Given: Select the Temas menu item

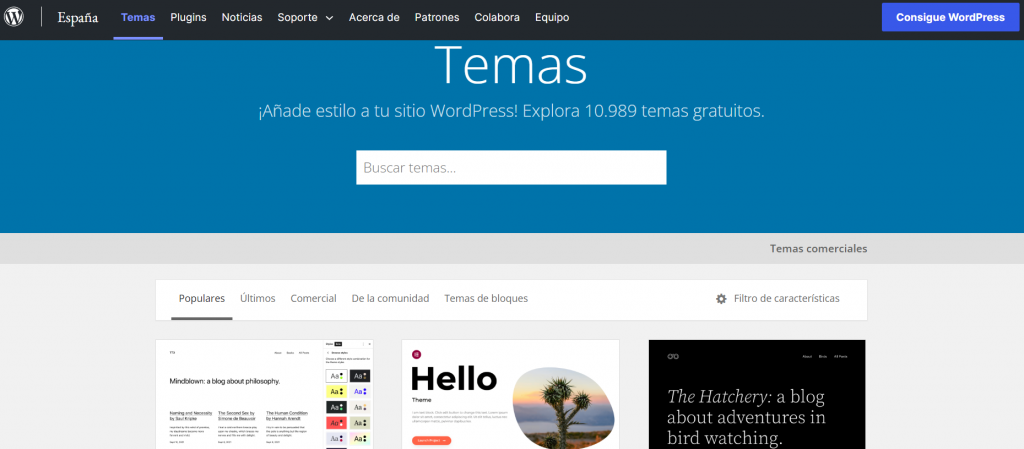Looking at the screenshot, I should coord(138,18).
